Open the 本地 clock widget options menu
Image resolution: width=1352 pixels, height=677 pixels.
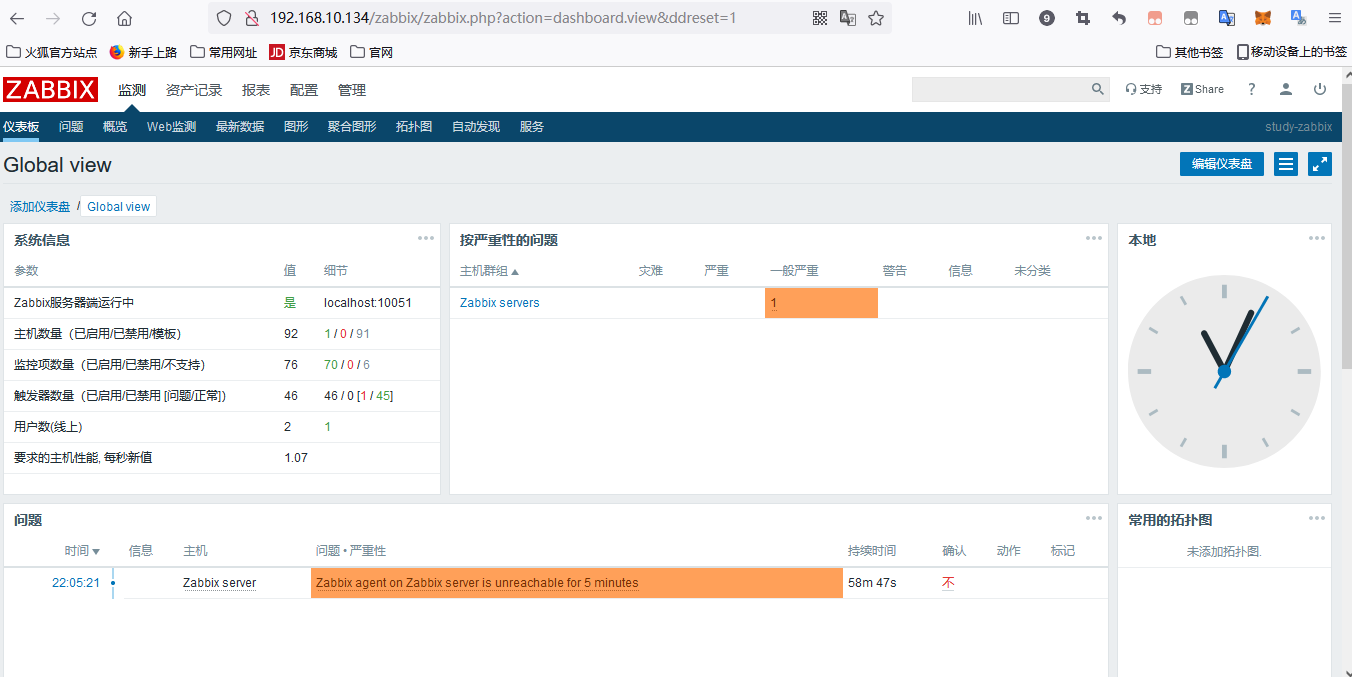click(1317, 238)
